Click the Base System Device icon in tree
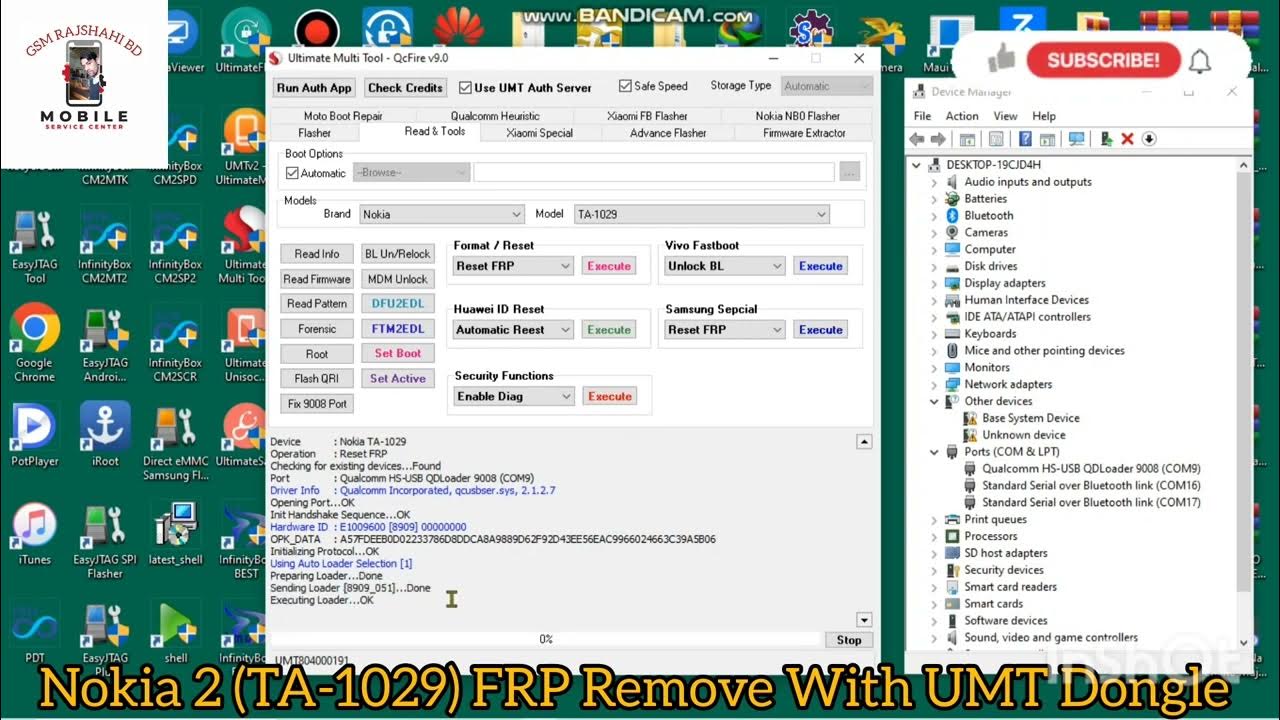Viewport: 1280px width, 720px height. (x=970, y=418)
